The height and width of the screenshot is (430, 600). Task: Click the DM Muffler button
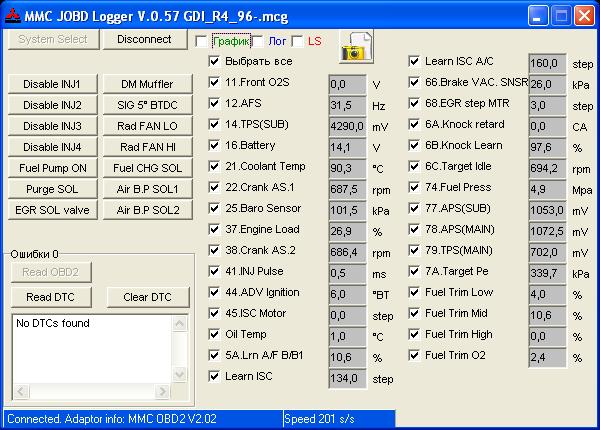(147, 84)
